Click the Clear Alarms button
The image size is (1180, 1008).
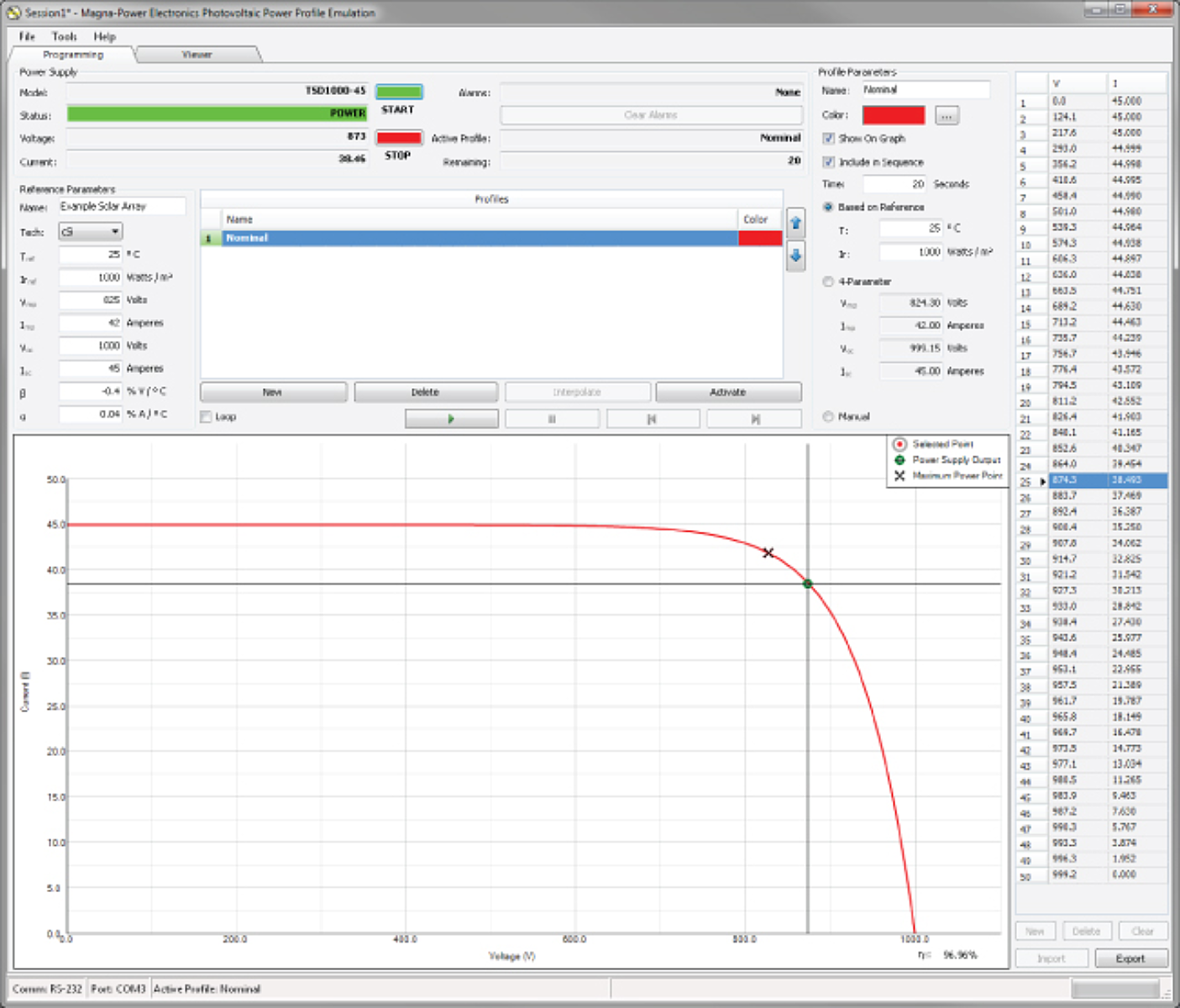pos(651,115)
